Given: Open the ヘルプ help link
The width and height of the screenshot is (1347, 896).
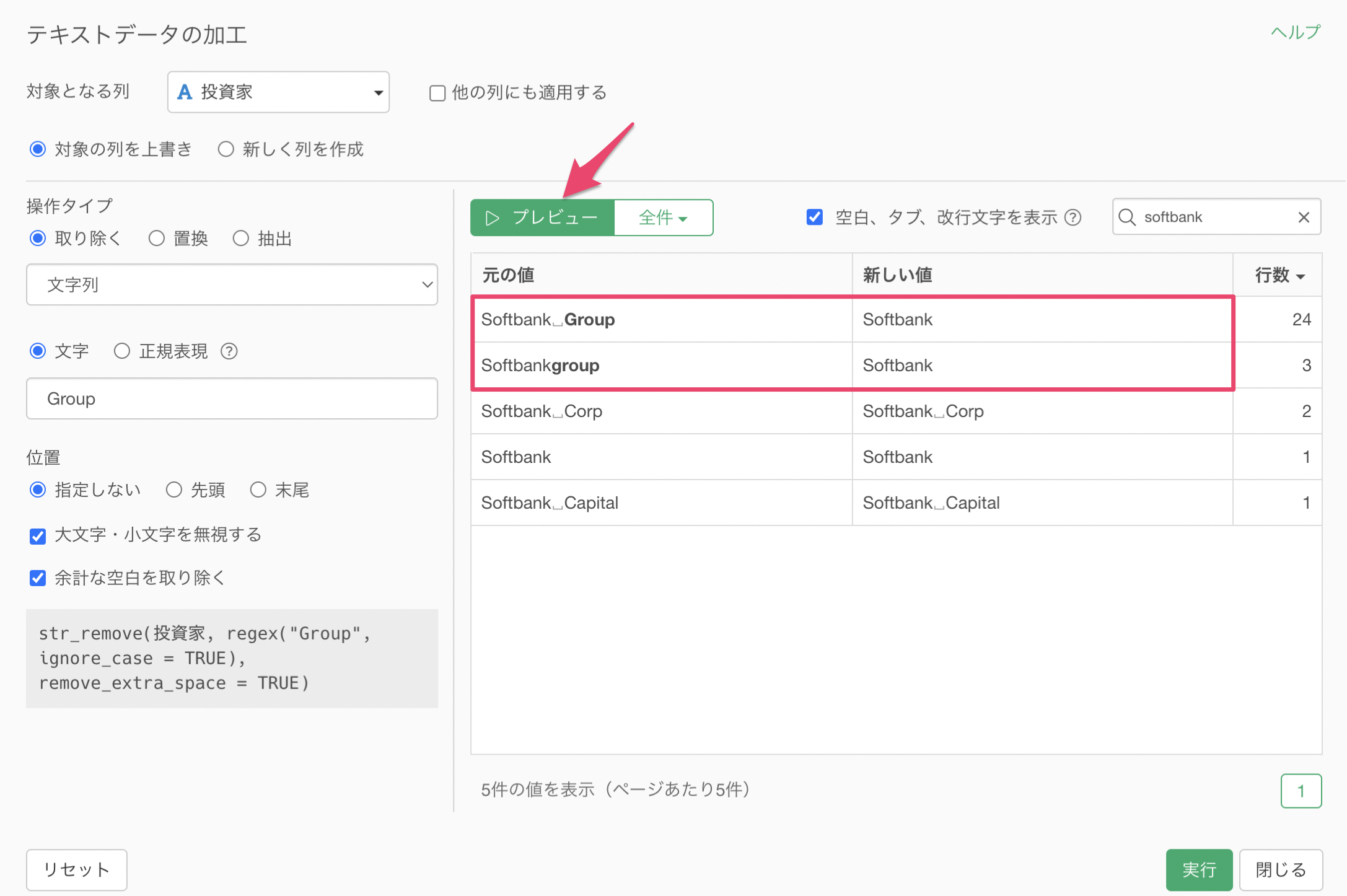Looking at the screenshot, I should click(x=1296, y=32).
